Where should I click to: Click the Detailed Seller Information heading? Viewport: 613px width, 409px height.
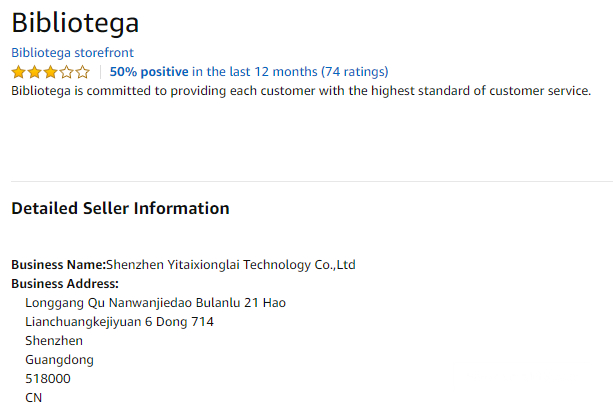click(x=120, y=209)
